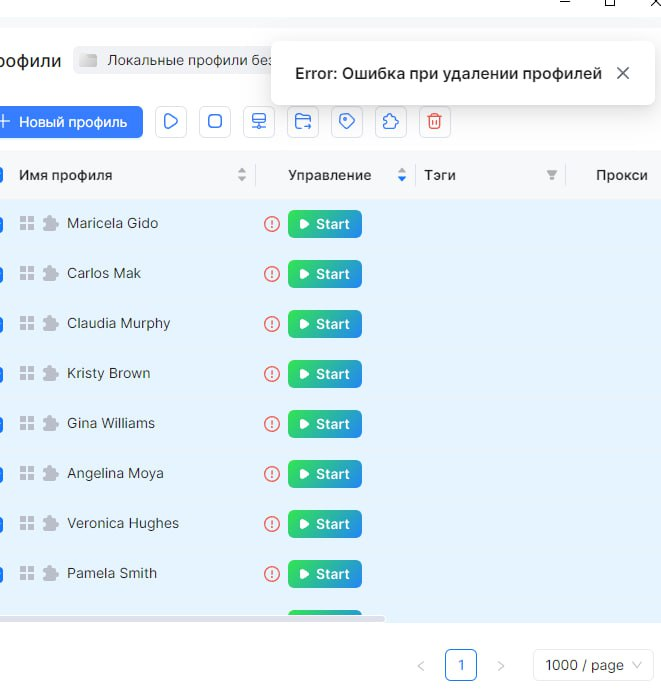Click the profile name Claudia Murphy

[x=118, y=323]
